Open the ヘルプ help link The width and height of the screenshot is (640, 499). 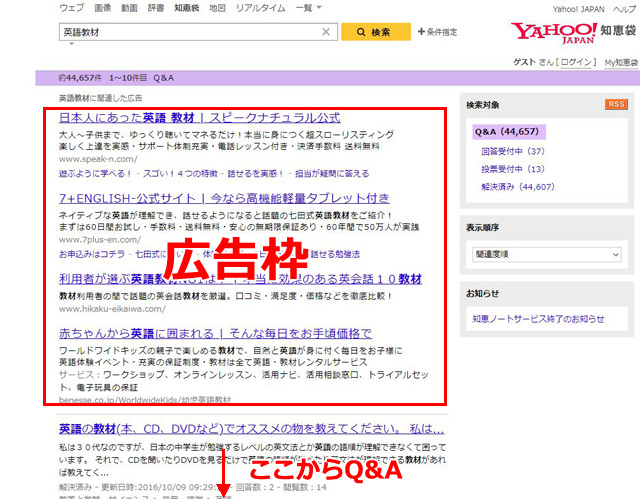coord(624,9)
